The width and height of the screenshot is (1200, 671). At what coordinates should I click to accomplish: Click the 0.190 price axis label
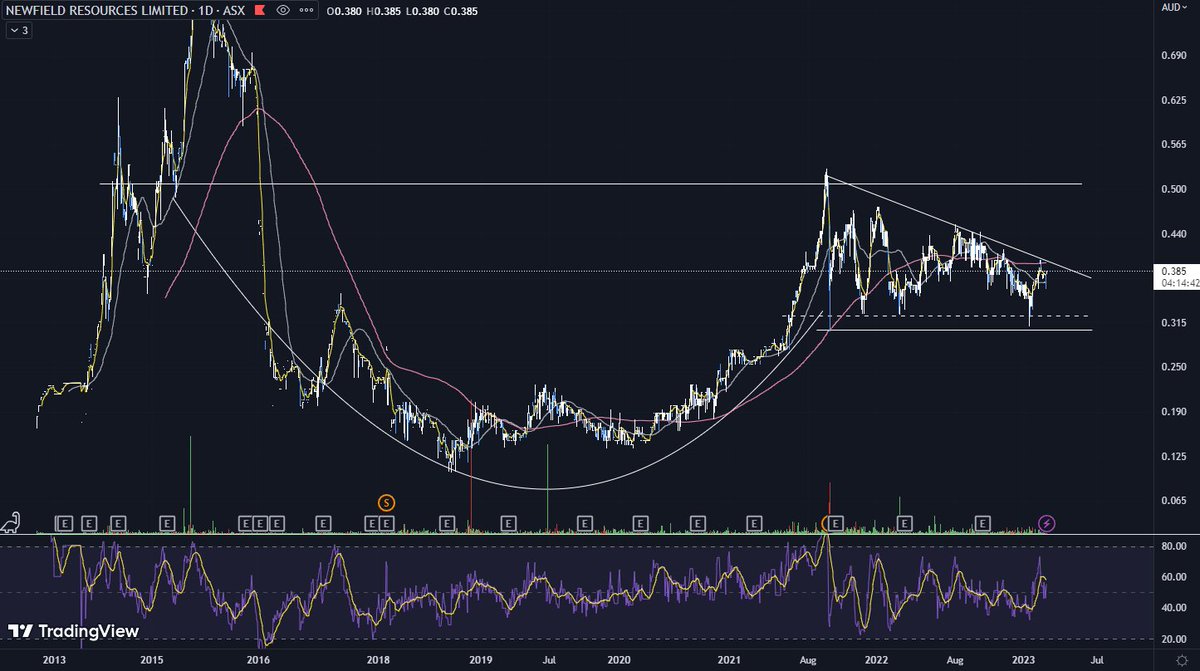[1172, 412]
